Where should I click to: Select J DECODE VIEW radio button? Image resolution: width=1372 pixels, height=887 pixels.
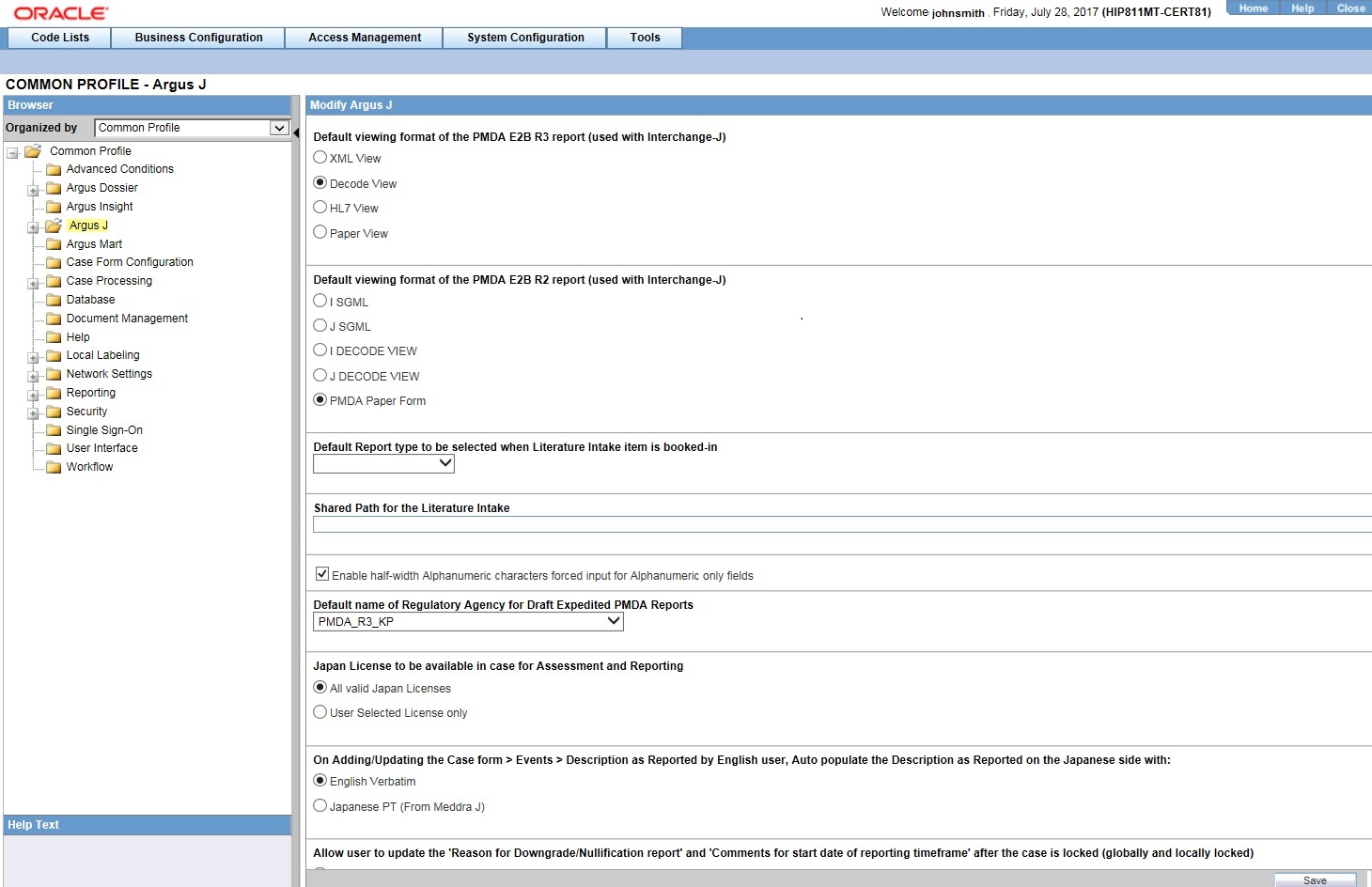coord(320,375)
